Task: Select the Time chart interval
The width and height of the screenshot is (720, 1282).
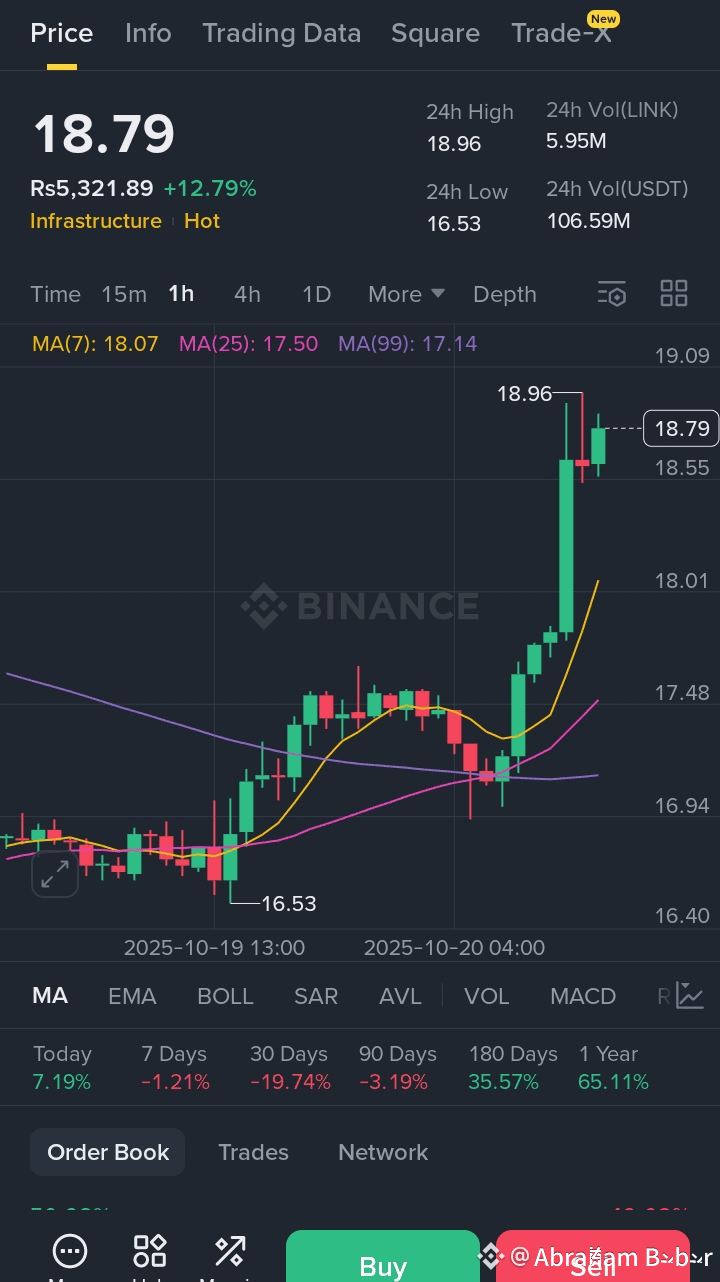Action: pos(55,294)
